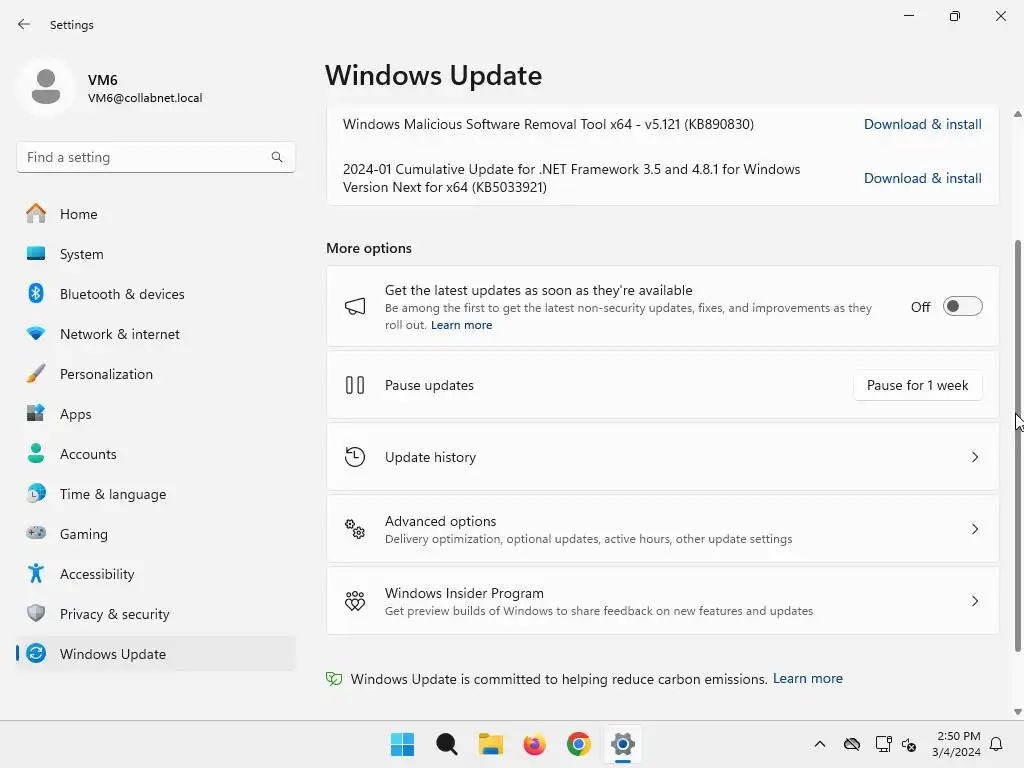Expand Advanced options chevron
The height and width of the screenshot is (768, 1024).
point(974,529)
